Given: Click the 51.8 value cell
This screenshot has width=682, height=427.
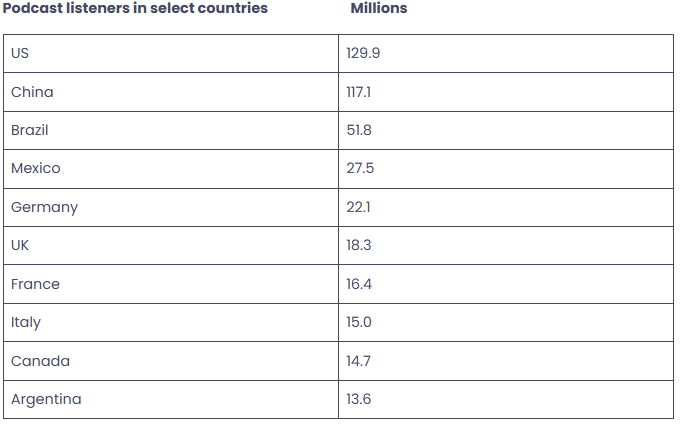Looking at the screenshot, I should (x=360, y=130).
